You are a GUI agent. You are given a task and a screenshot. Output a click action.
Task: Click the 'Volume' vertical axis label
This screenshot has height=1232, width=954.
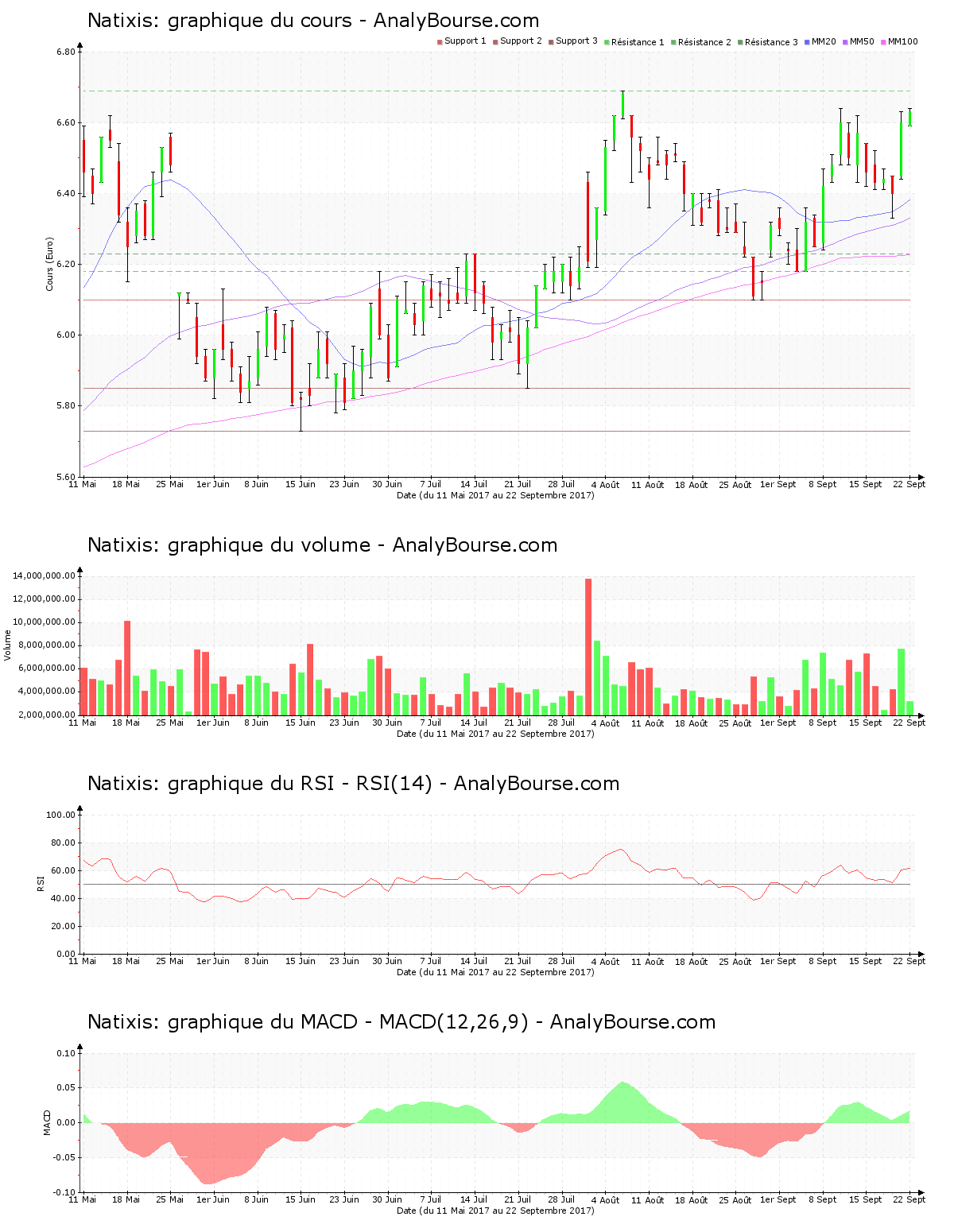coord(8,645)
